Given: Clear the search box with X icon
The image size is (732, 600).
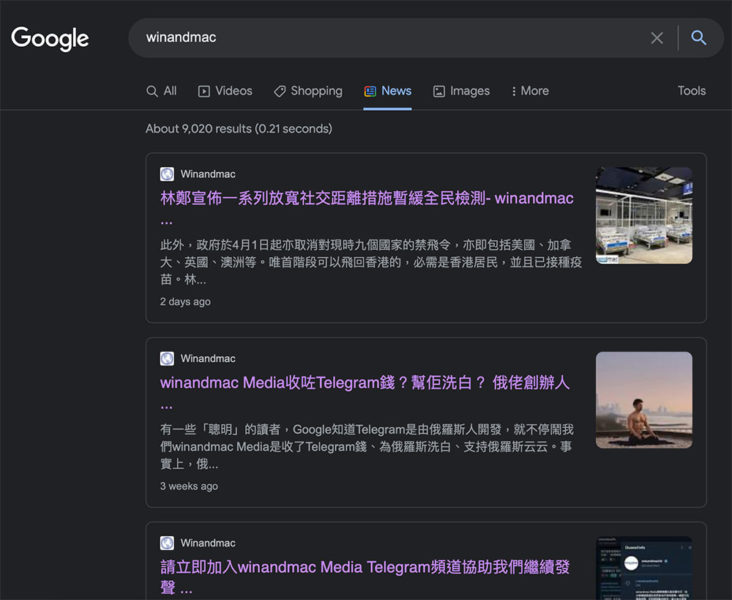Looking at the screenshot, I should [x=657, y=38].
